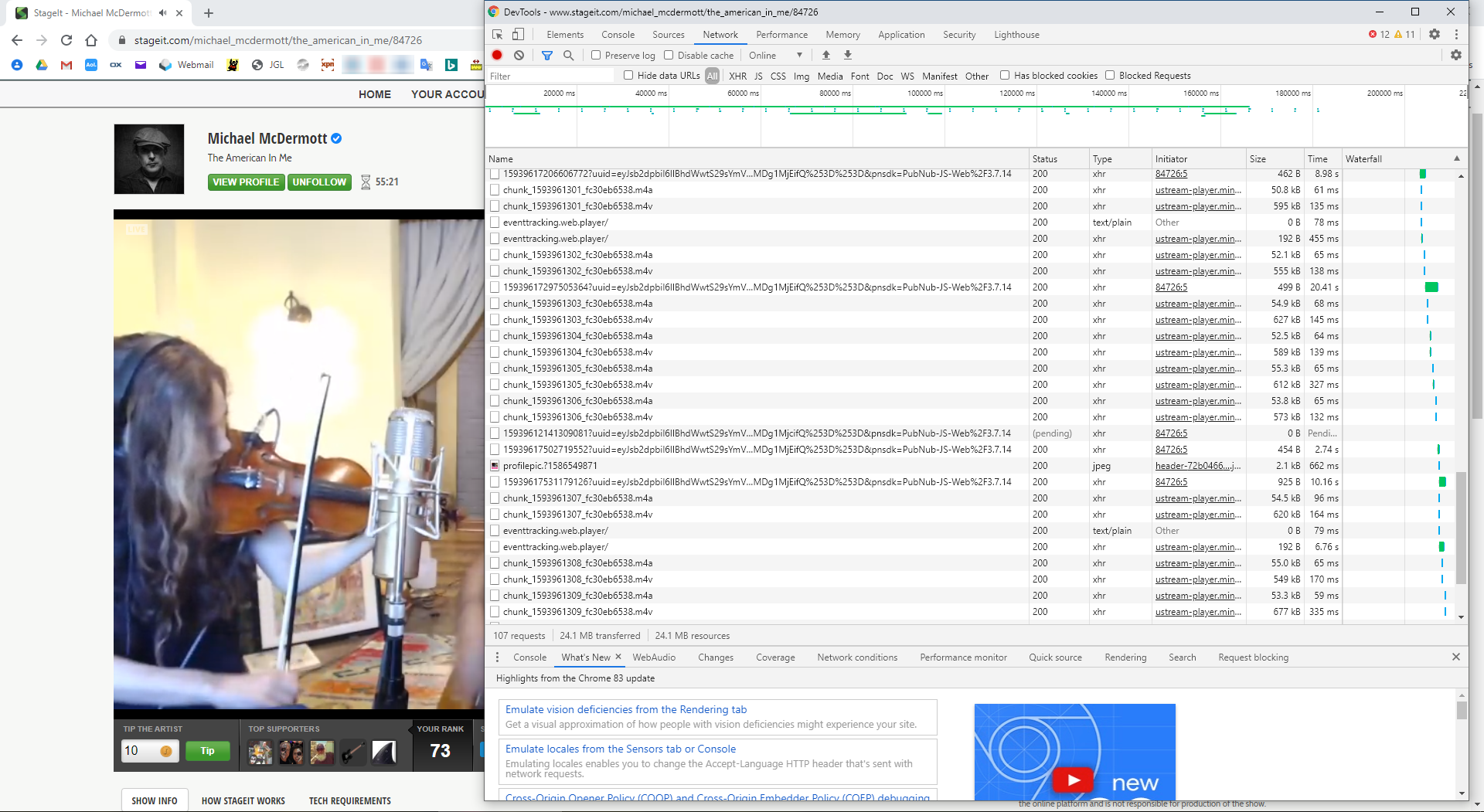1484x812 pixels.
Task: Switch to the Lighthouse panel tab
Action: pos(1016,35)
